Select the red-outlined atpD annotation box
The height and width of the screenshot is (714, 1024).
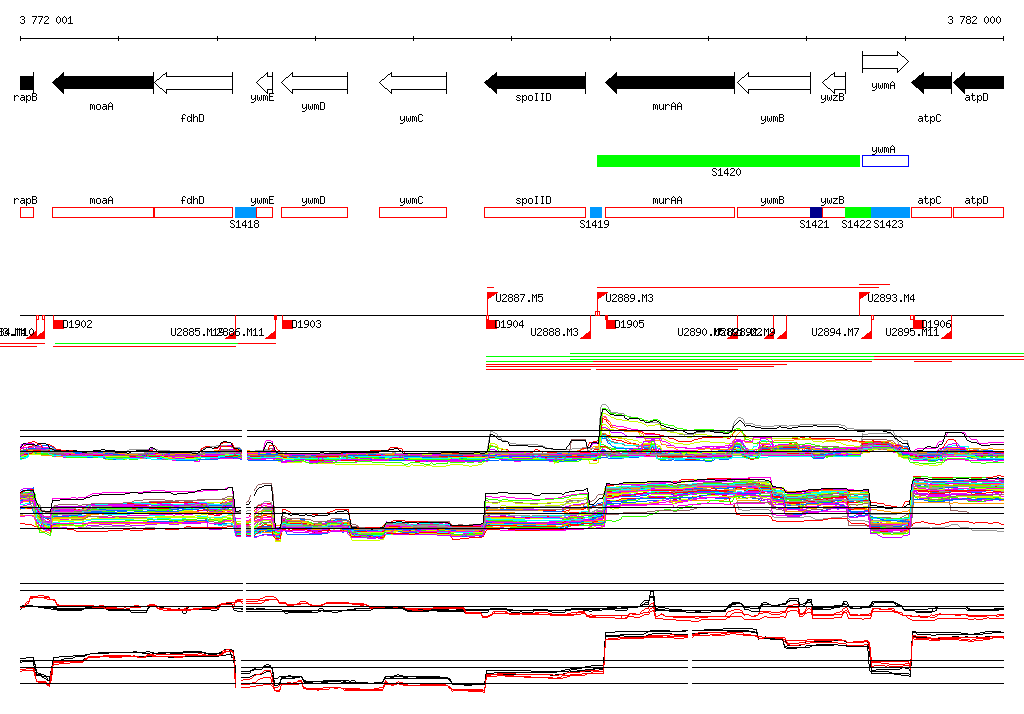pos(978,212)
